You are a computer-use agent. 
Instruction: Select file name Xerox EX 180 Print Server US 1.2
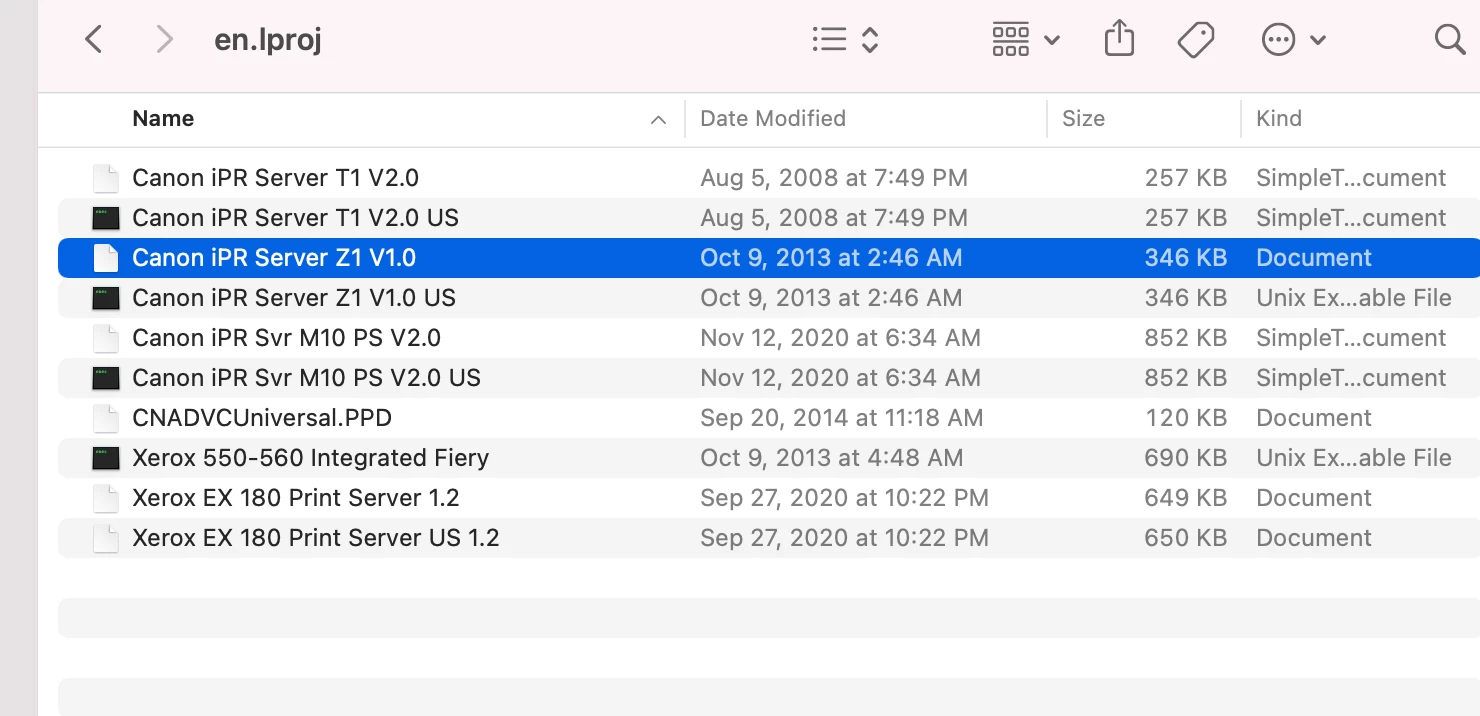click(x=315, y=538)
